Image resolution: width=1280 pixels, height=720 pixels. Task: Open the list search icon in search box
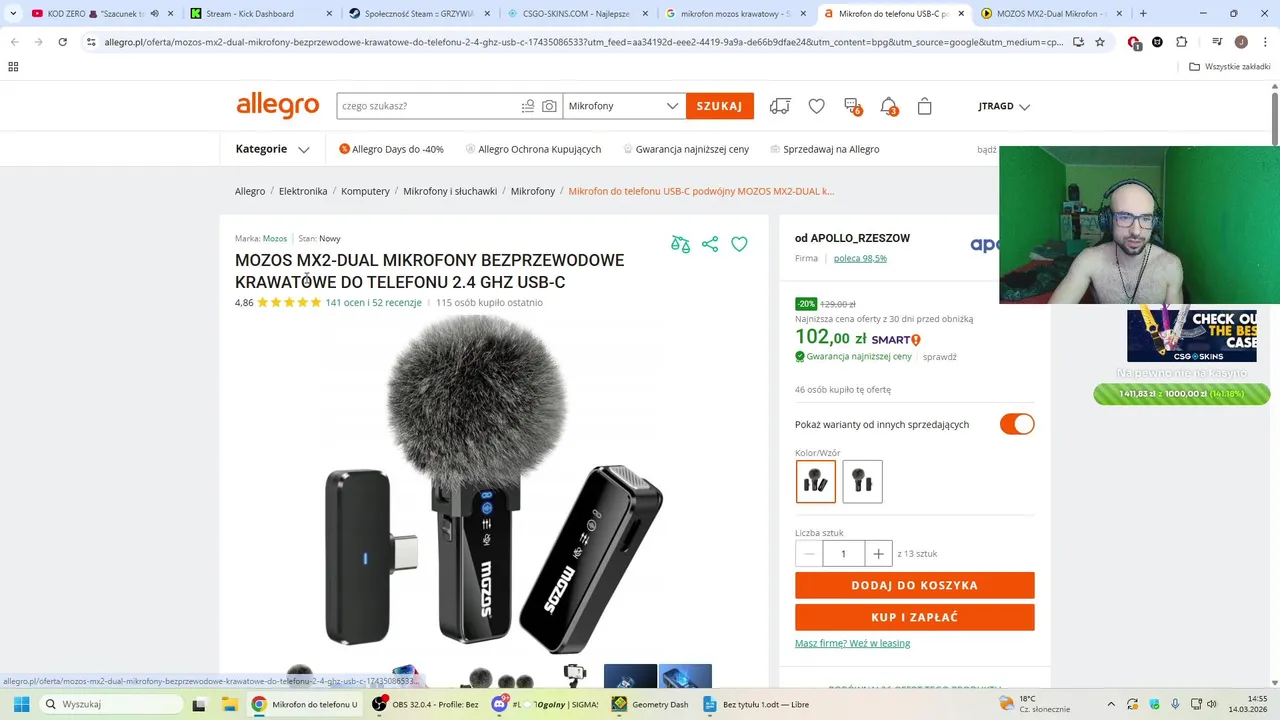pyautogui.click(x=528, y=106)
